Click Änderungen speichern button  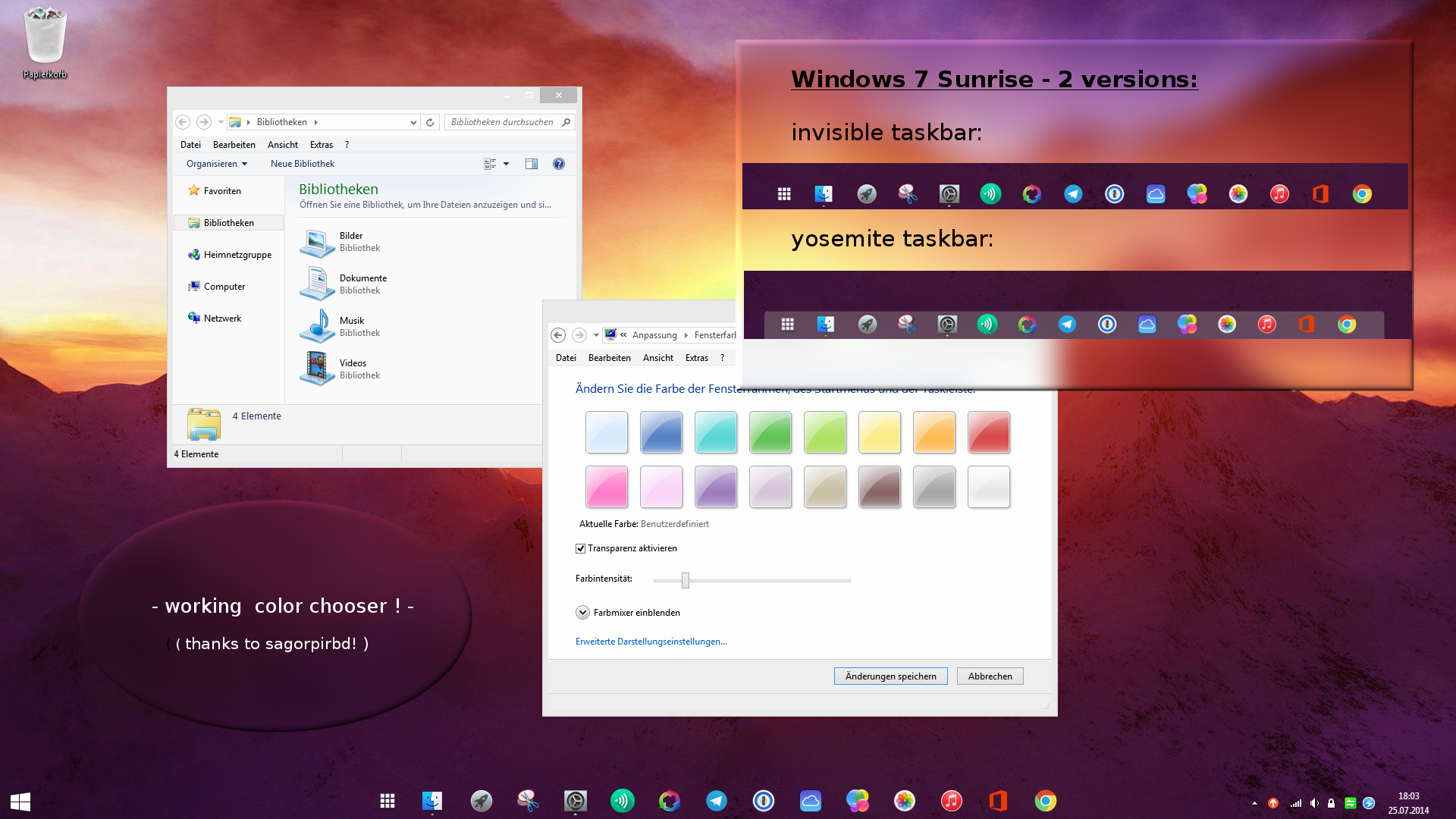(891, 676)
